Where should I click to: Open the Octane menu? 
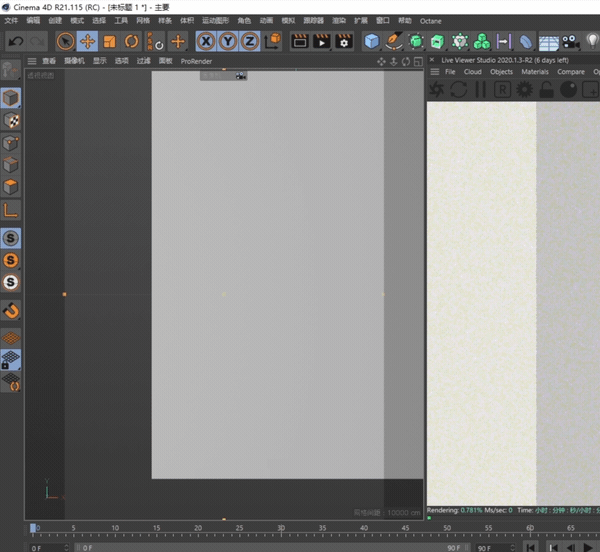point(430,21)
